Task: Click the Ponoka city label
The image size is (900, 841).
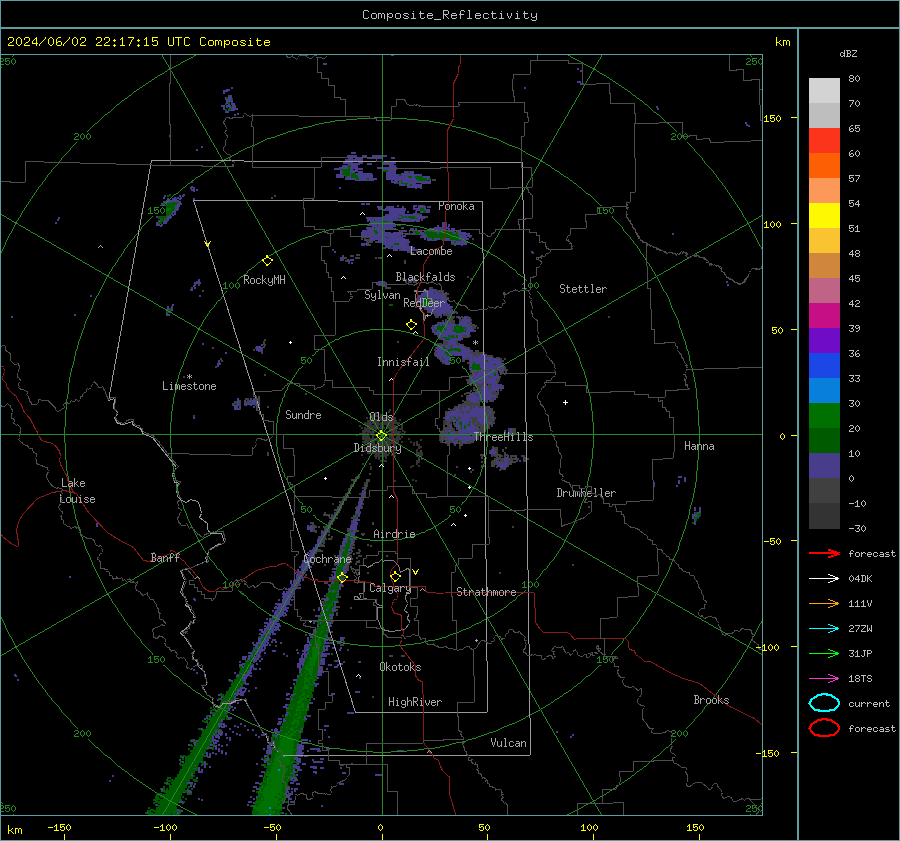Action: (x=456, y=206)
